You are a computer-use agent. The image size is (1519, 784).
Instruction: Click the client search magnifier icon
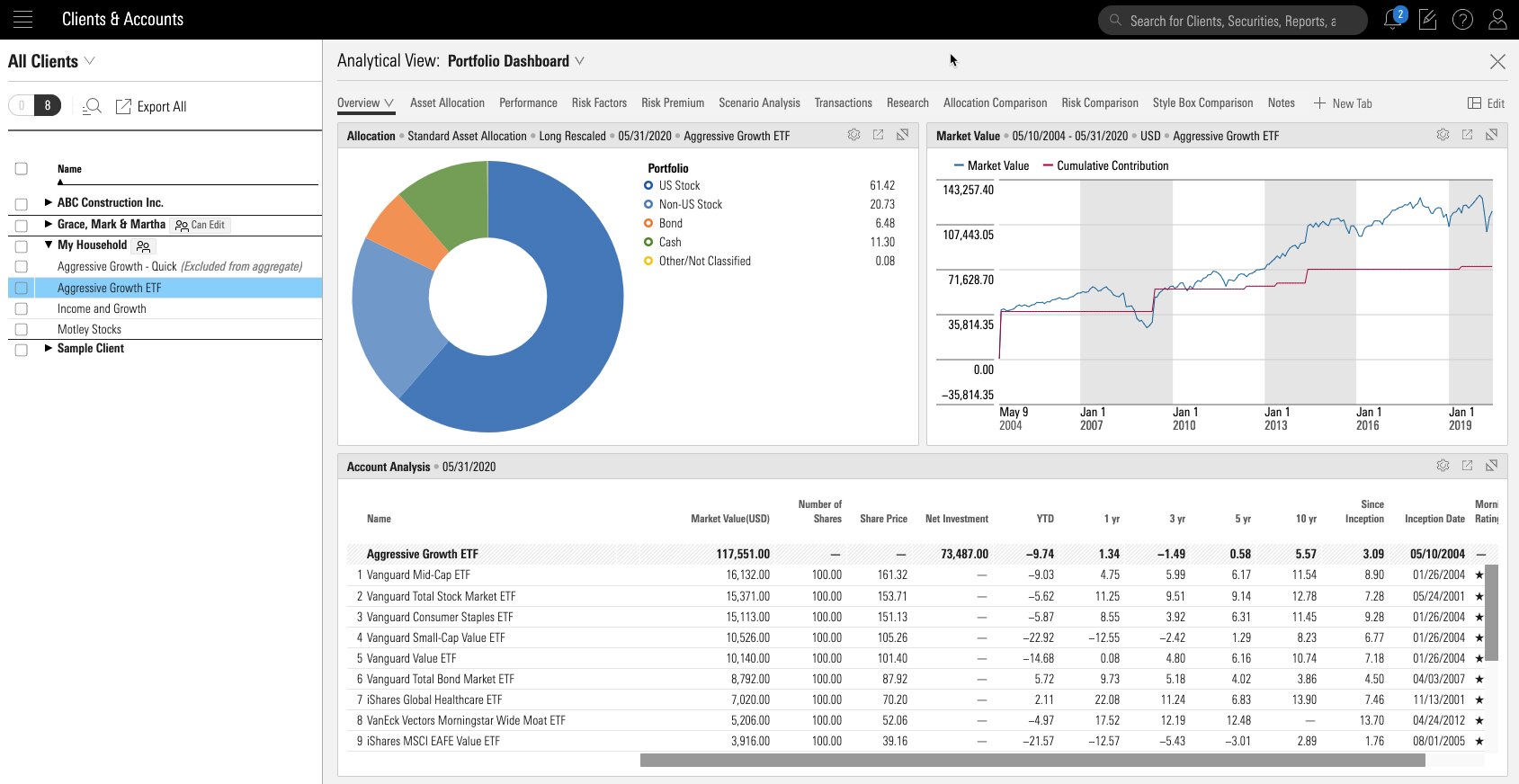pos(92,106)
